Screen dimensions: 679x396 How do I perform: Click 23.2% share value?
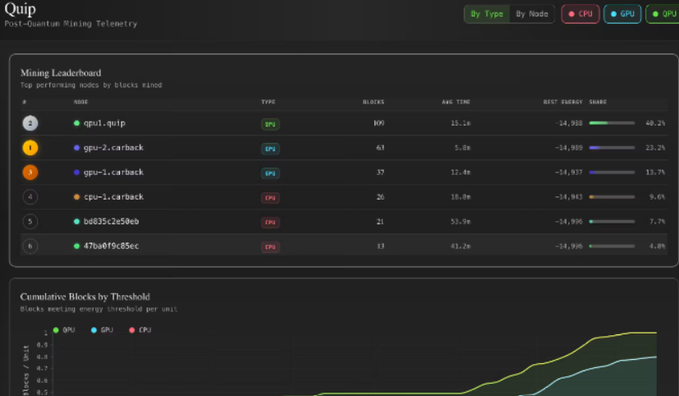pyautogui.click(x=655, y=148)
